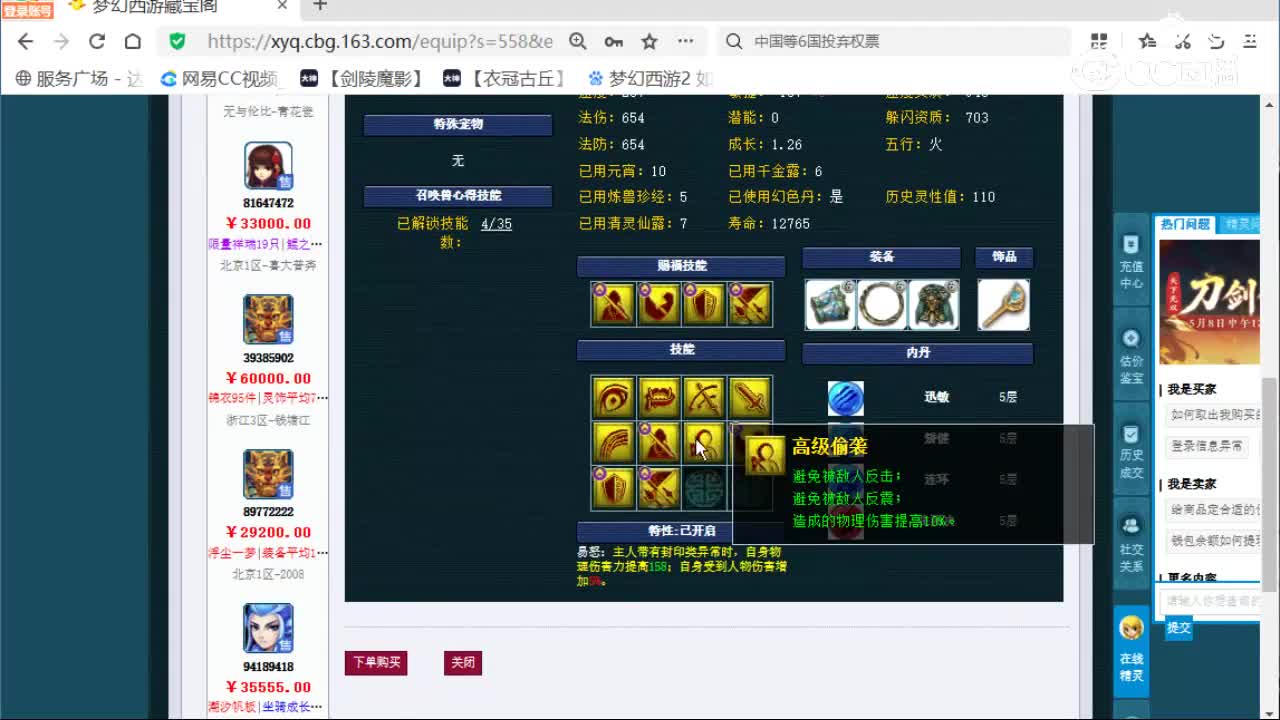Open the 在线精灵 assistant

coord(1131,650)
